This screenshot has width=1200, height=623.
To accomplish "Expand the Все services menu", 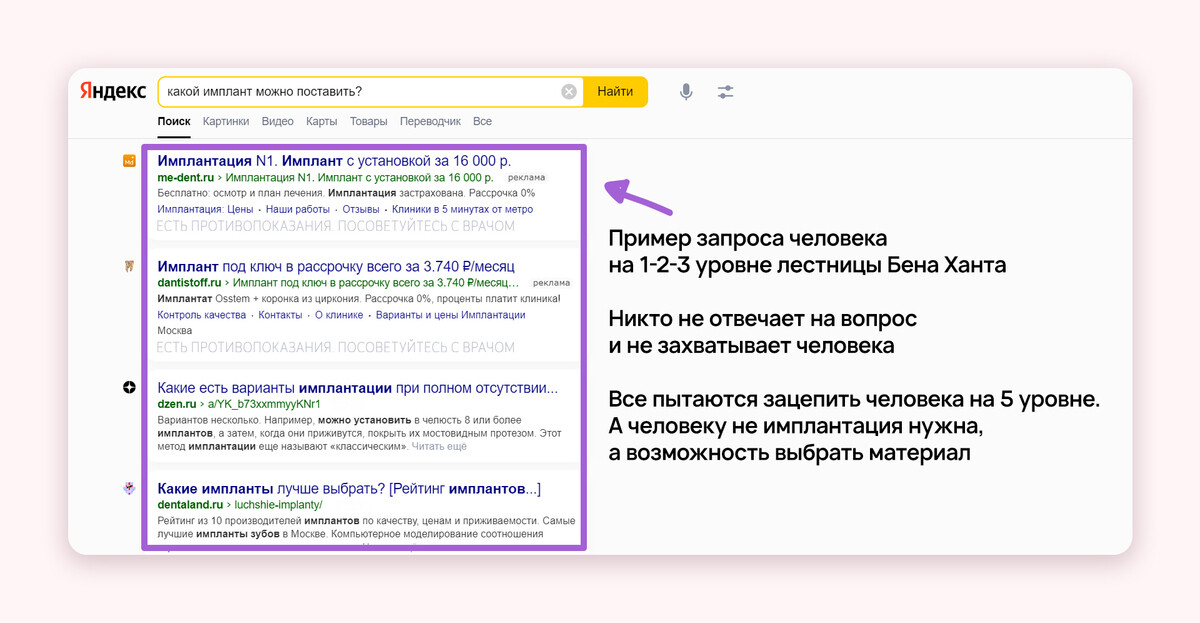I will pos(483,121).
